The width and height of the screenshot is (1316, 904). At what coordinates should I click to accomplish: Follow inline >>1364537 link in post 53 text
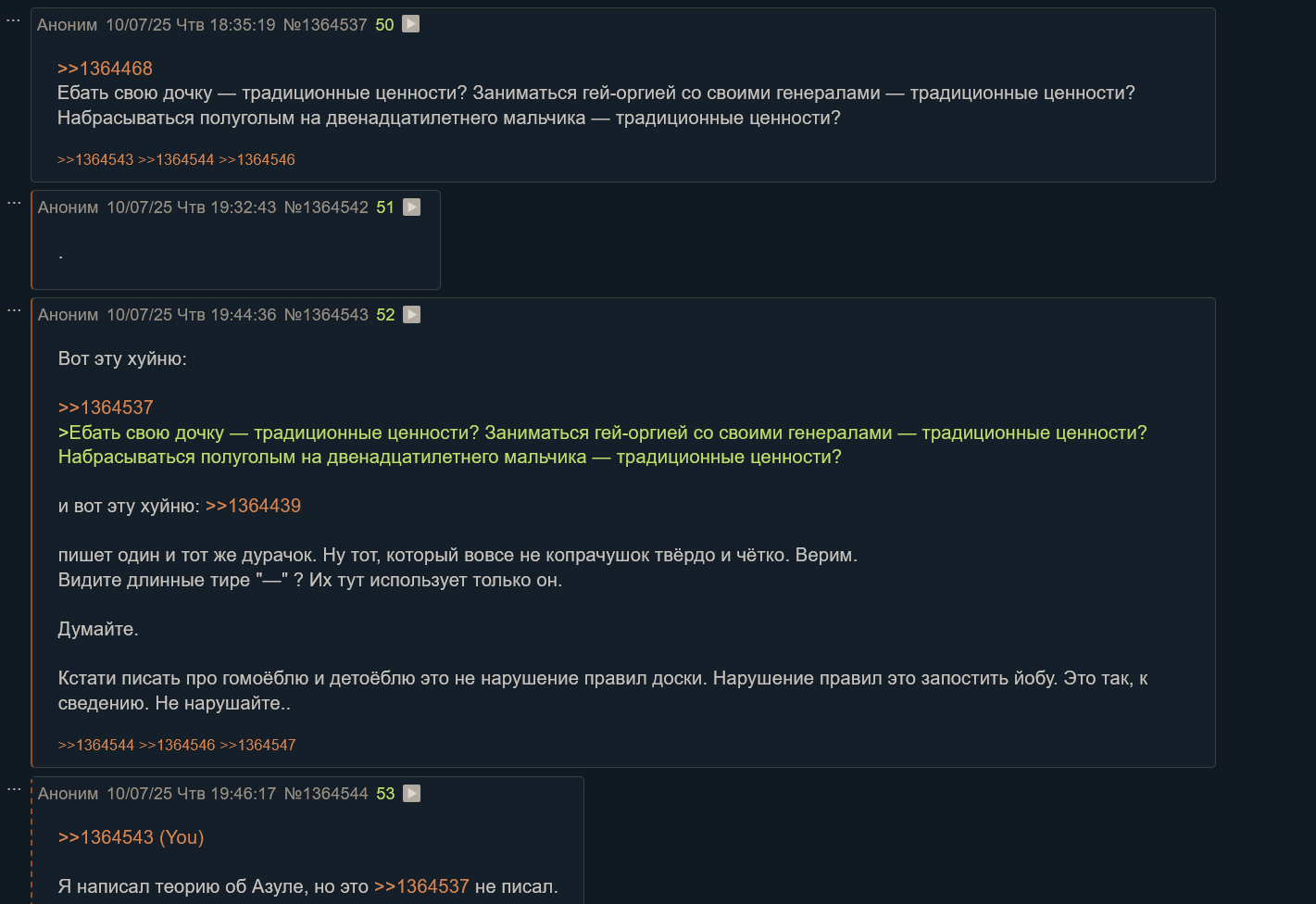(421, 886)
